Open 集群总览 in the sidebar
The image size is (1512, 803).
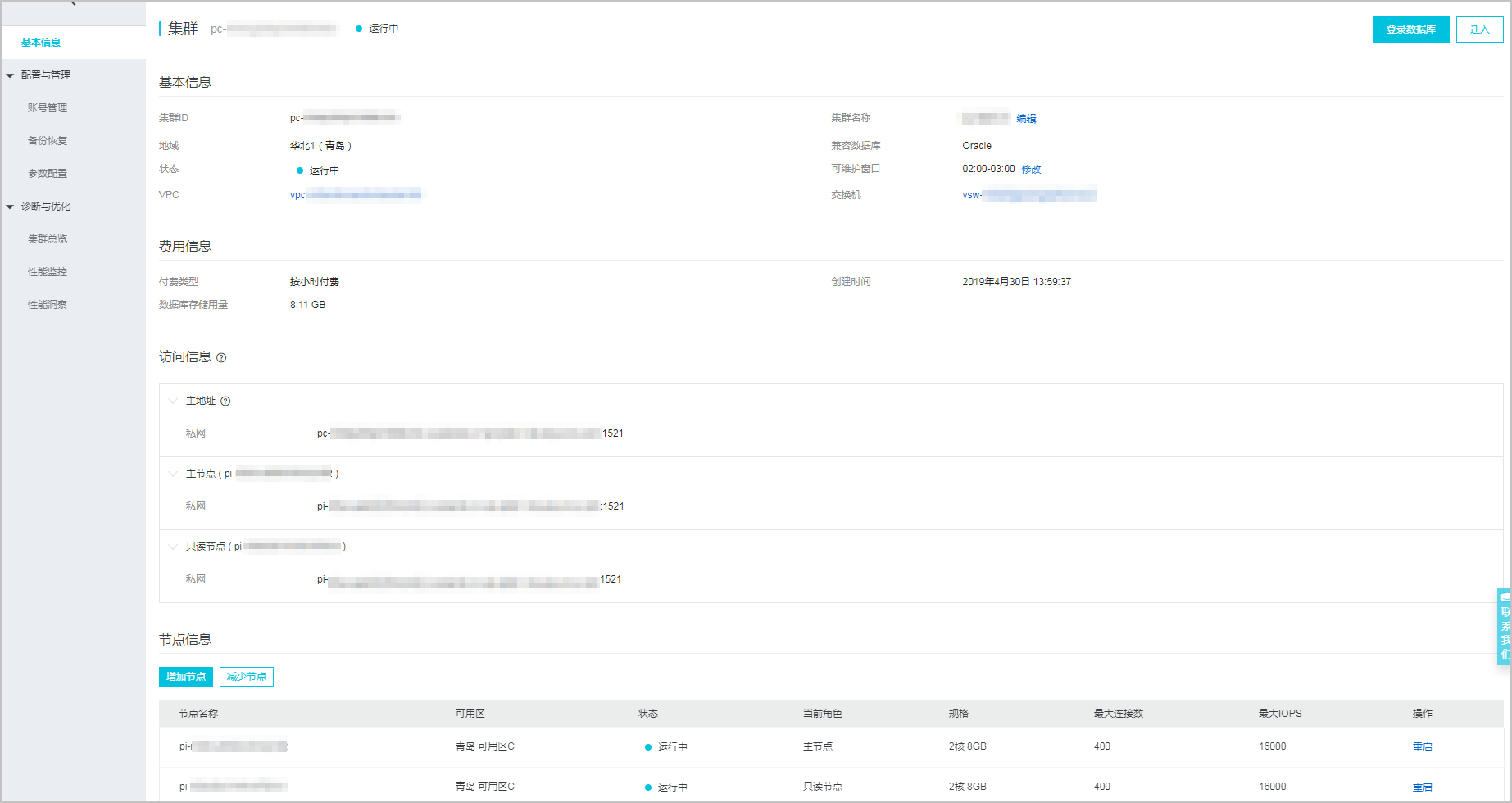point(48,239)
